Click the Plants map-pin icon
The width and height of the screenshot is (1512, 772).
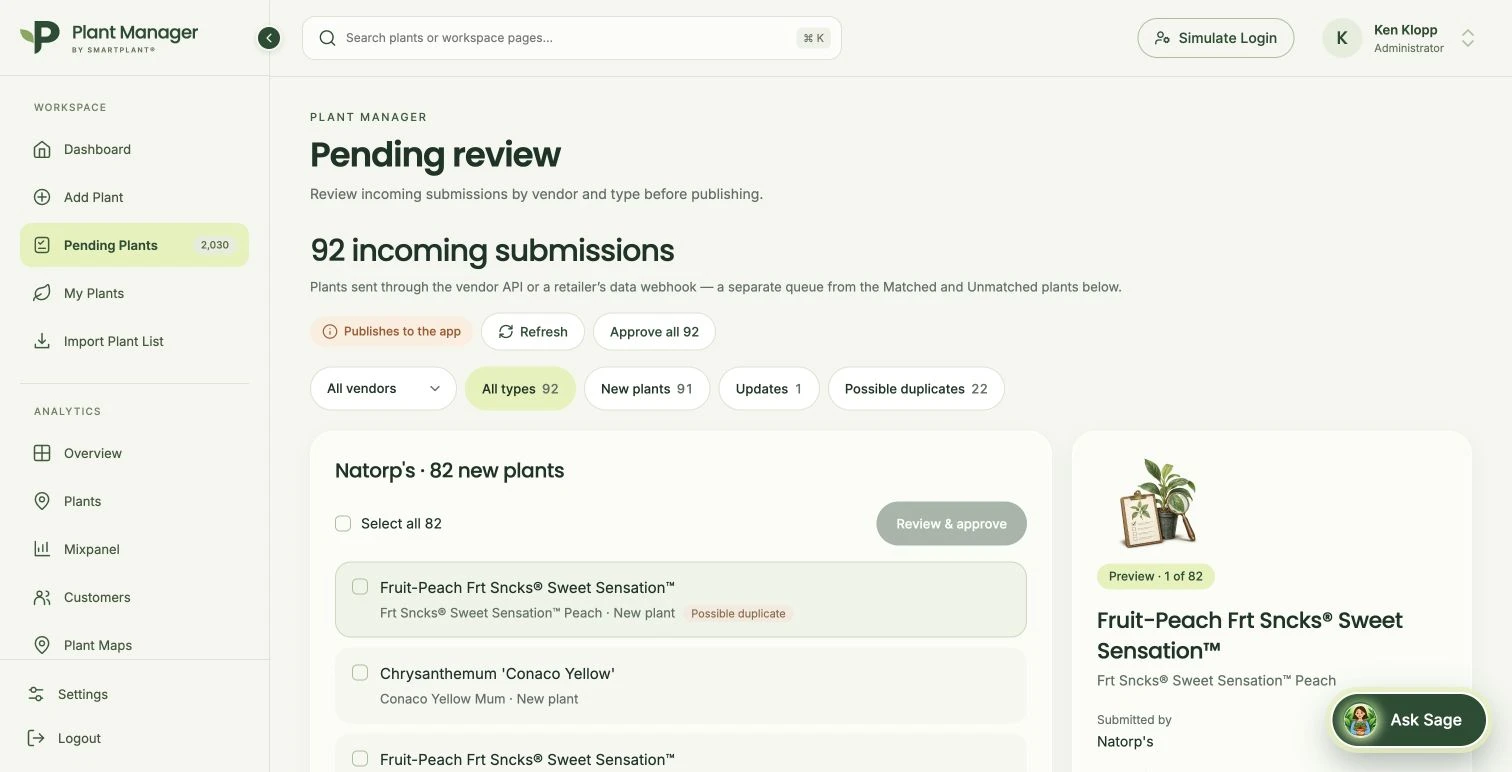point(42,501)
